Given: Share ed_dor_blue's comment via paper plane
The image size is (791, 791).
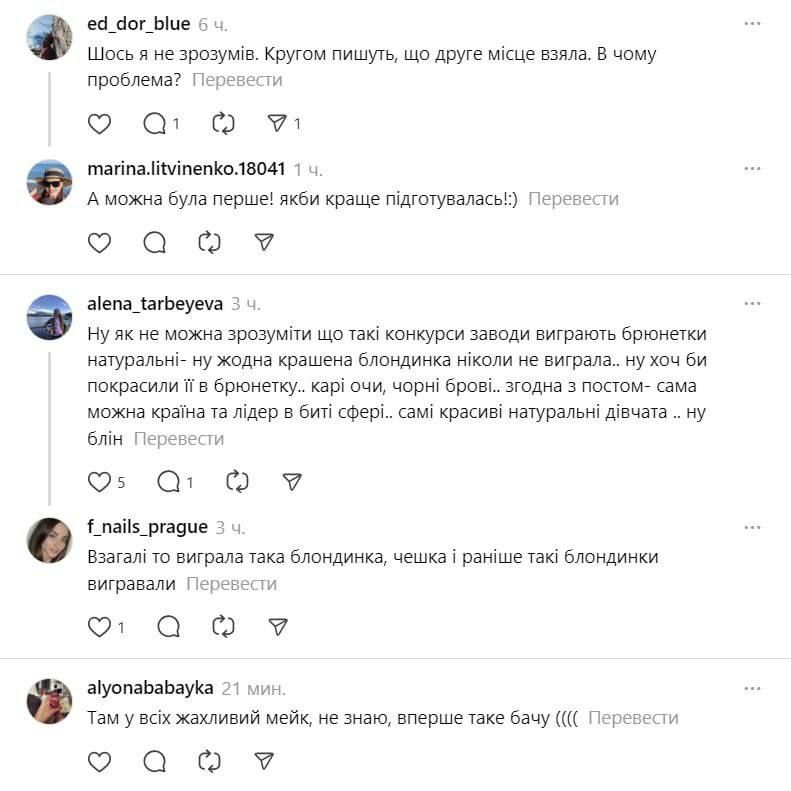Looking at the screenshot, I should pyautogui.click(x=277, y=124).
